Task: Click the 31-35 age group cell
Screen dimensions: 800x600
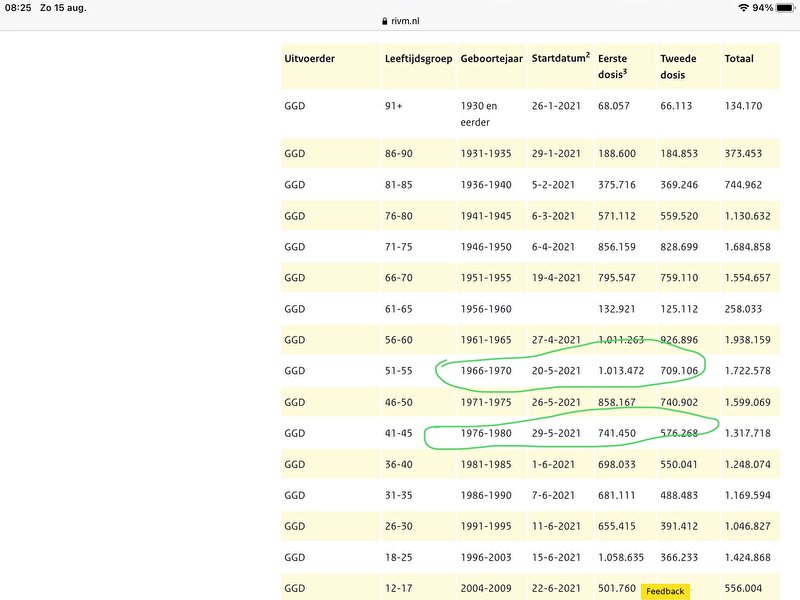Action: (398, 495)
